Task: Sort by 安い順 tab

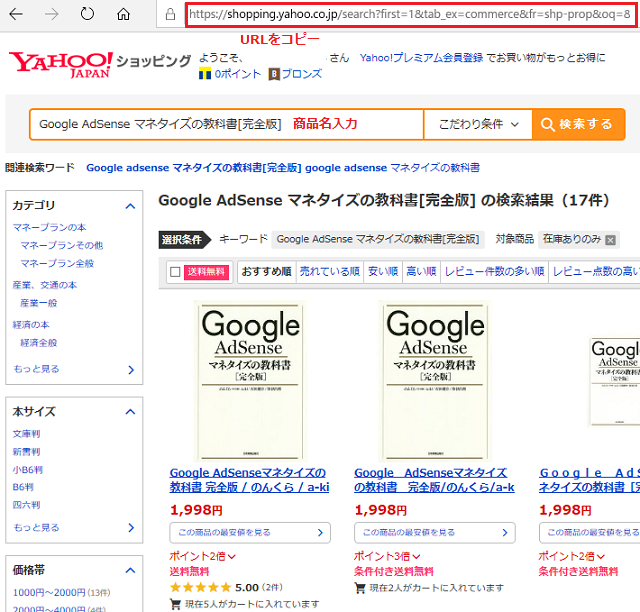Action: [383, 272]
